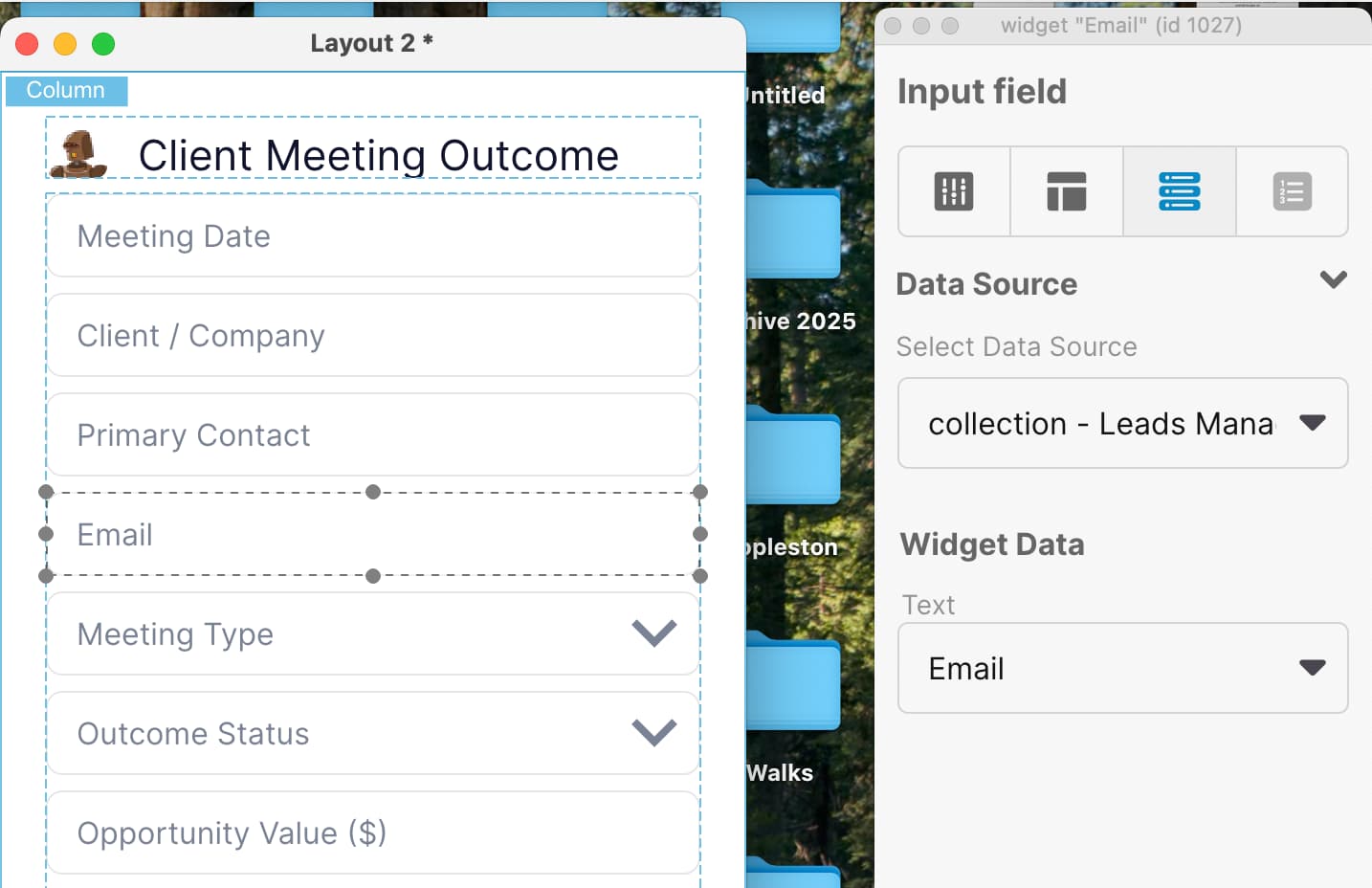1372x888 pixels.
Task: Click the Meeting Type chevron icon
Action: tap(654, 633)
